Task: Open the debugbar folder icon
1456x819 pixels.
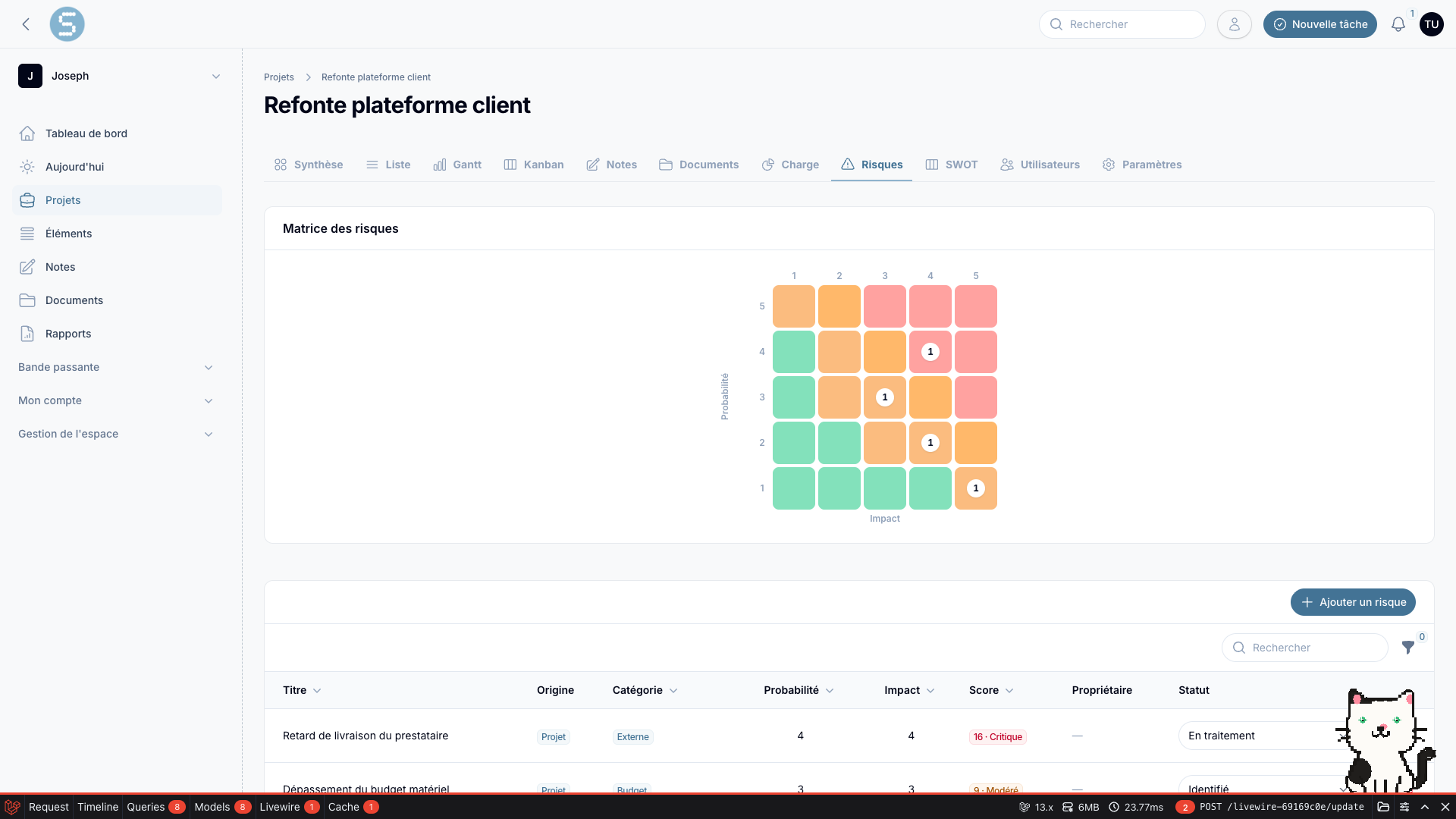Action: (x=1383, y=807)
